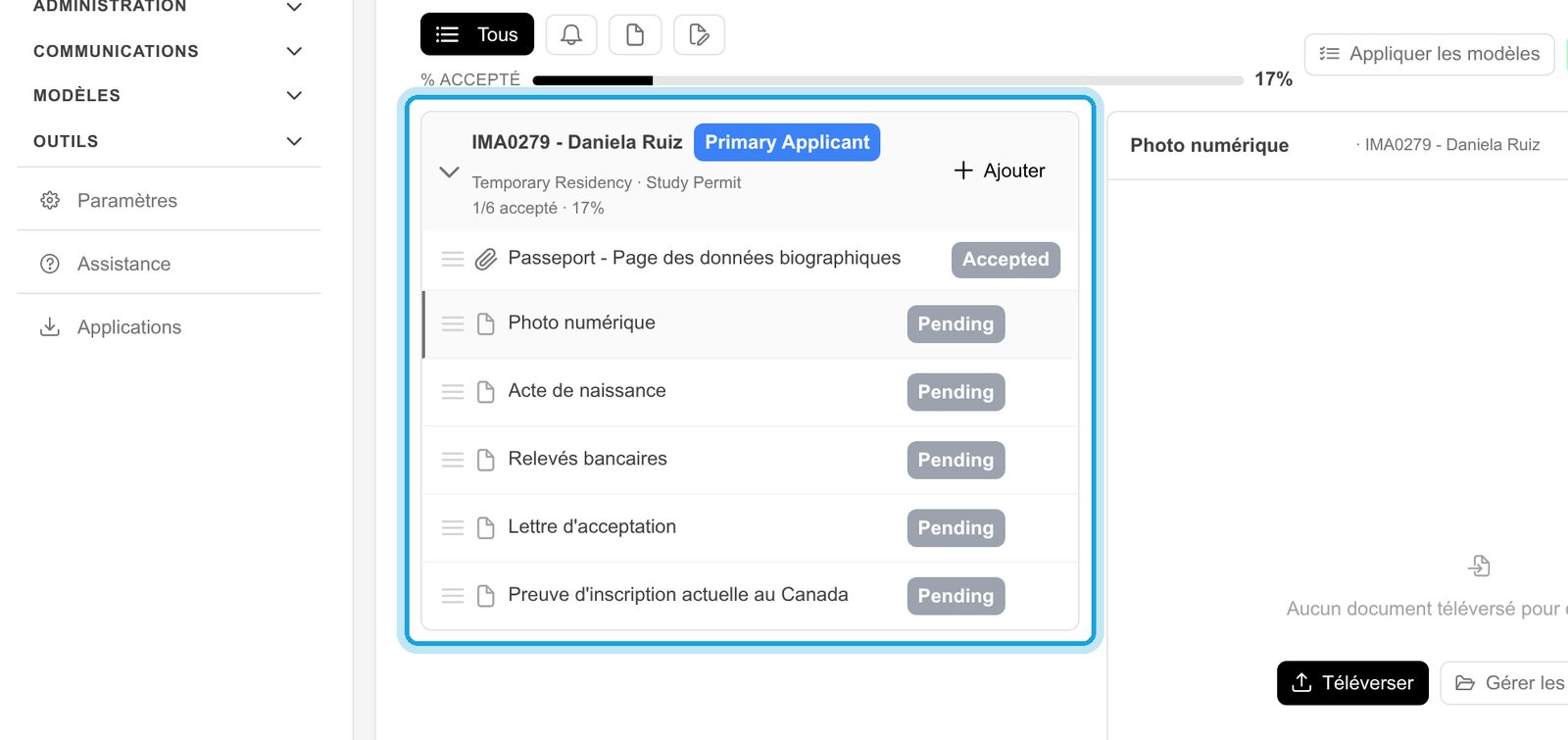
Task: Click the file icon beside Acte de naissance
Action: tap(486, 392)
